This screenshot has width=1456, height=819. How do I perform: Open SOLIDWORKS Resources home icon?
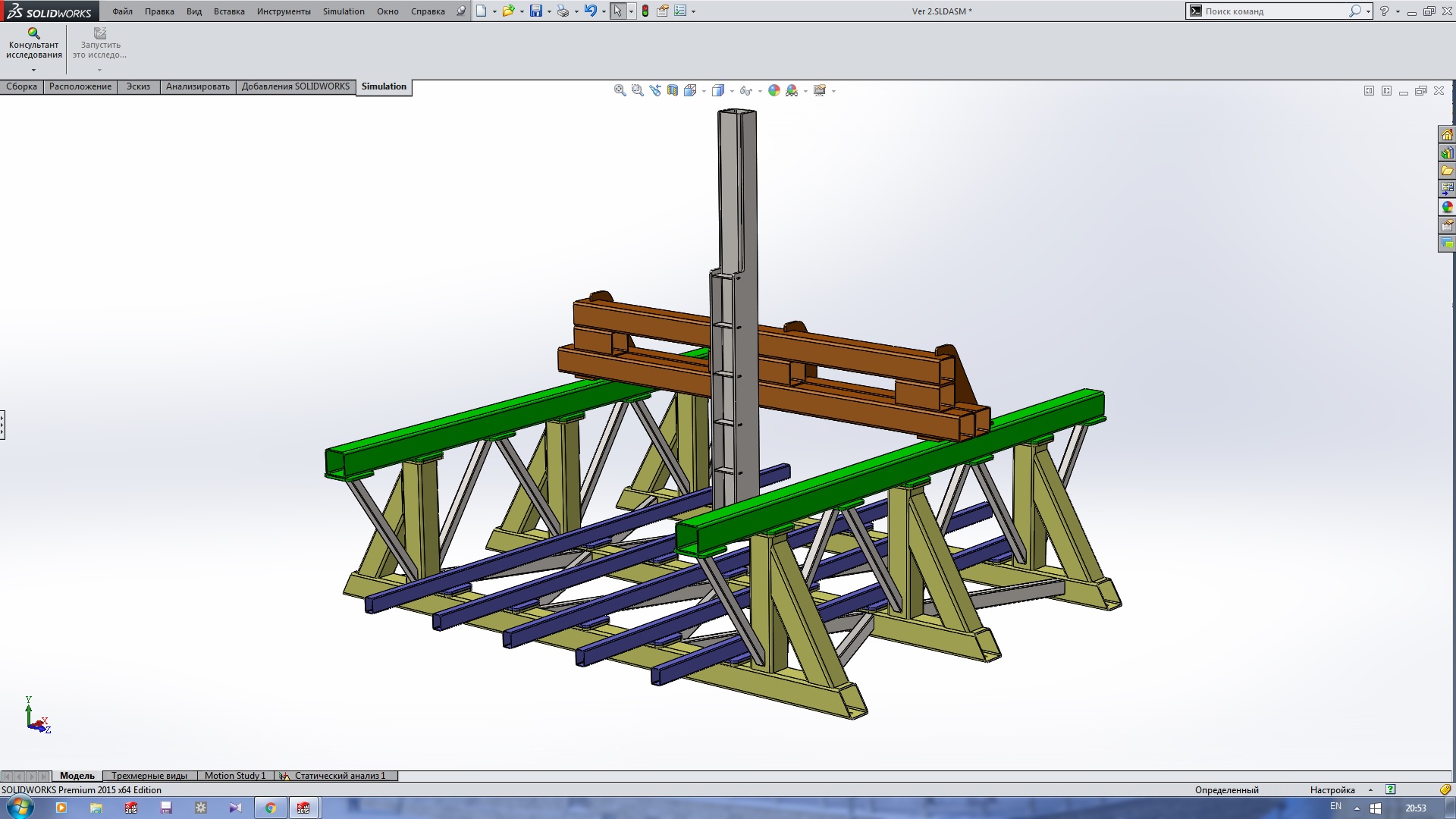click(1447, 134)
